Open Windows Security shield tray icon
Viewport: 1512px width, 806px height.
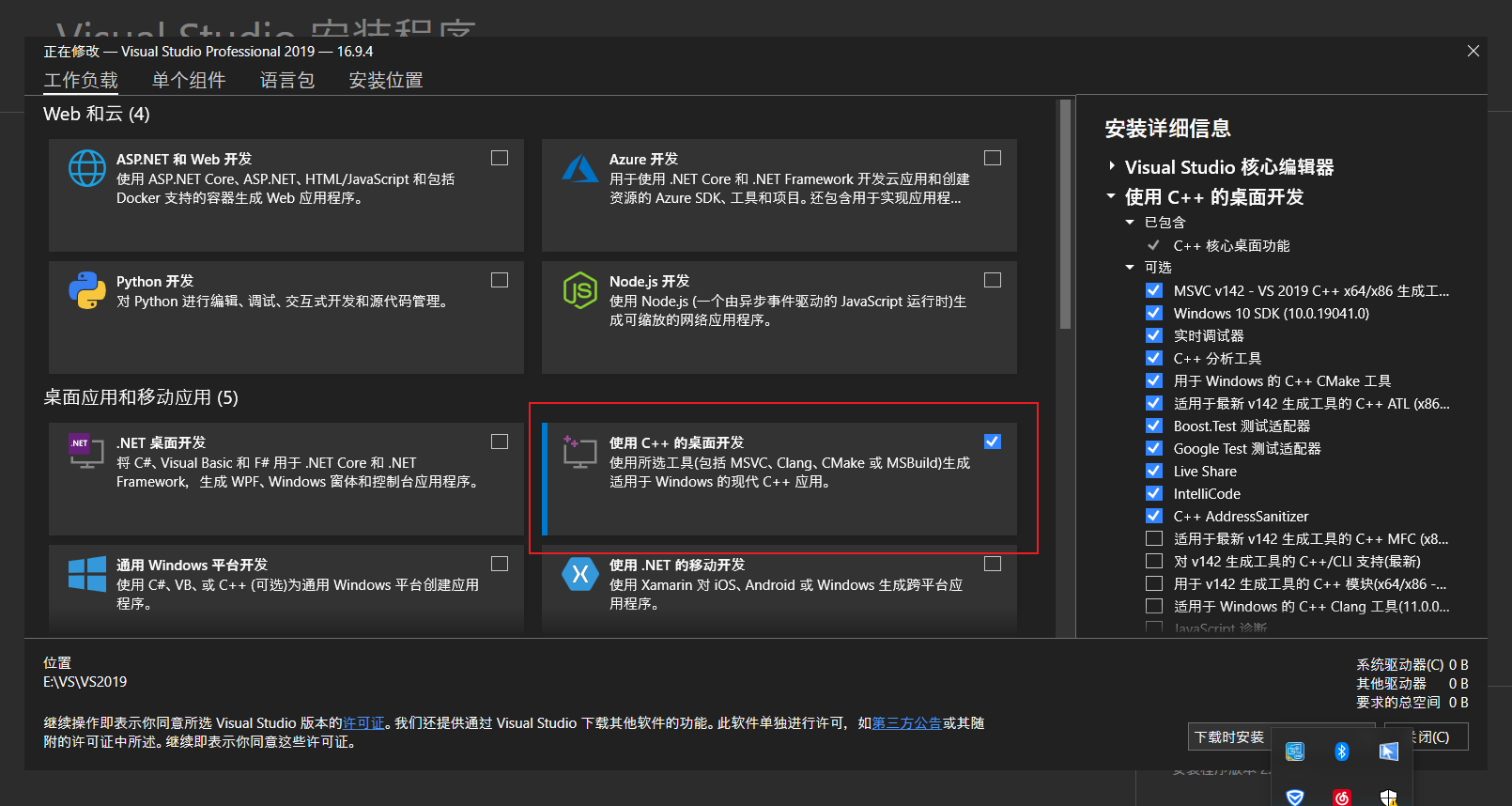1389,798
